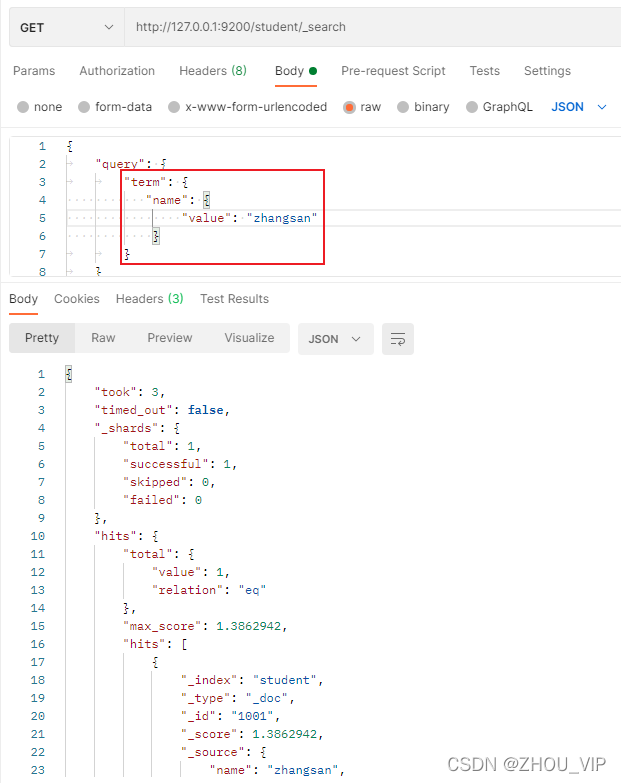The width and height of the screenshot is (621, 783).
Task: Click the "hits" key on line 10
Action: [115, 536]
